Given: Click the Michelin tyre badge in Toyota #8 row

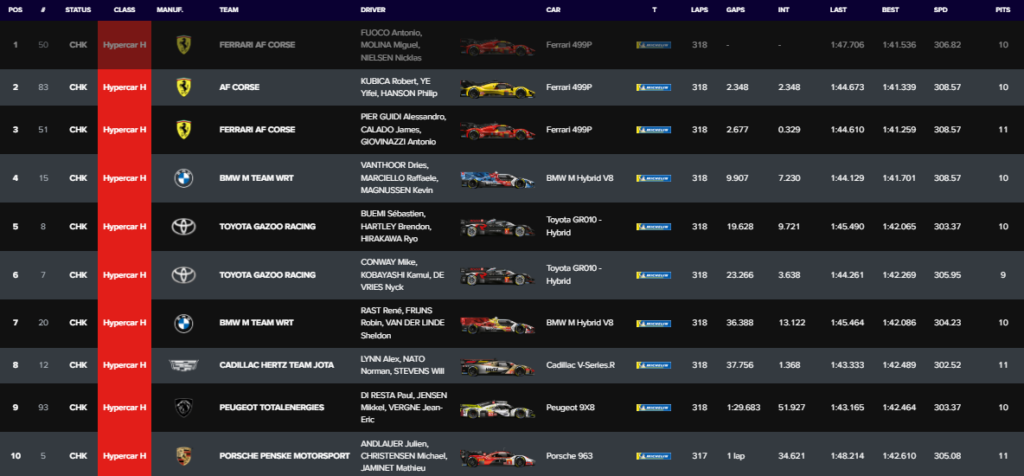Looking at the screenshot, I should pos(653,227).
